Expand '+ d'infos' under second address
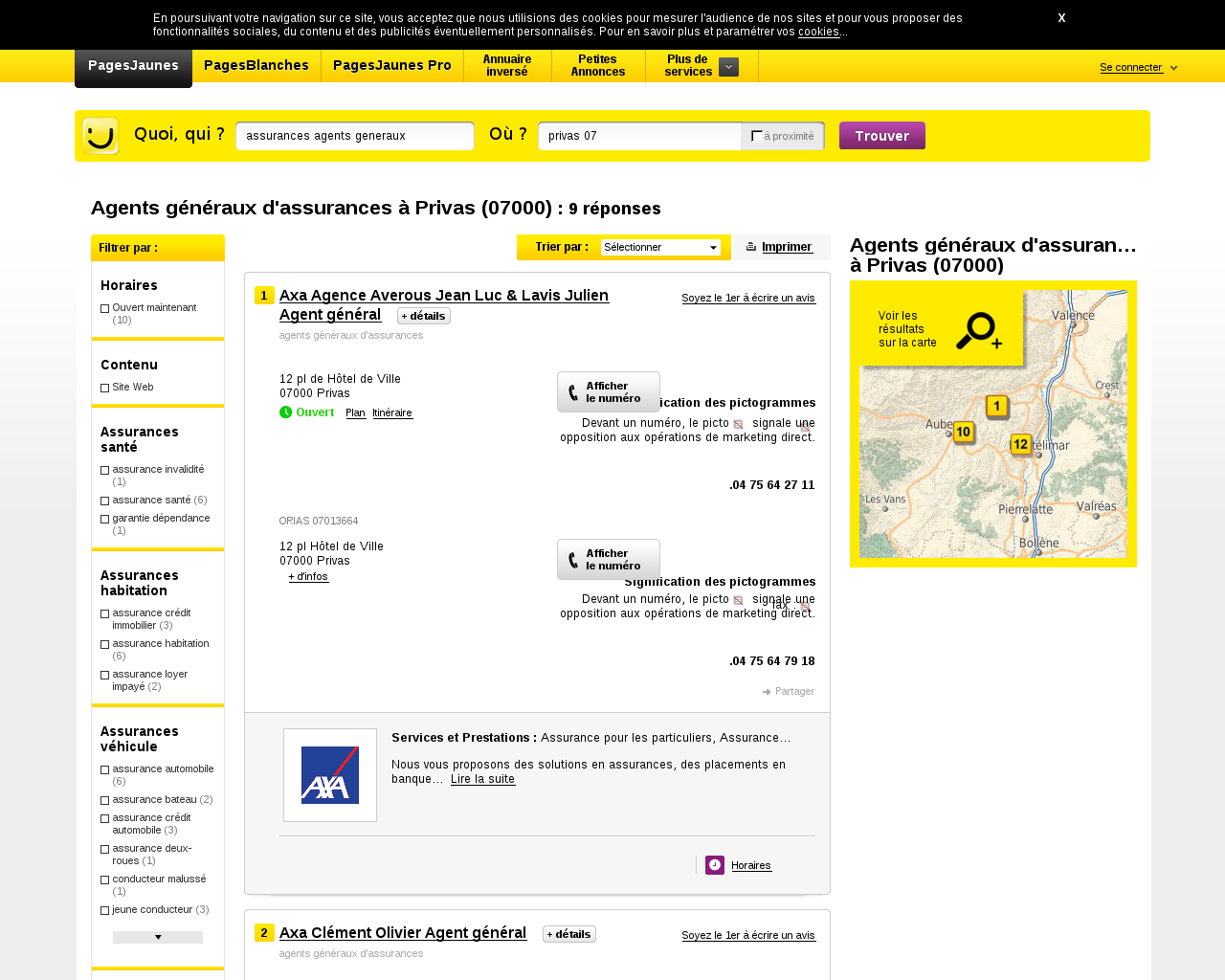This screenshot has width=1225, height=980. click(308, 577)
